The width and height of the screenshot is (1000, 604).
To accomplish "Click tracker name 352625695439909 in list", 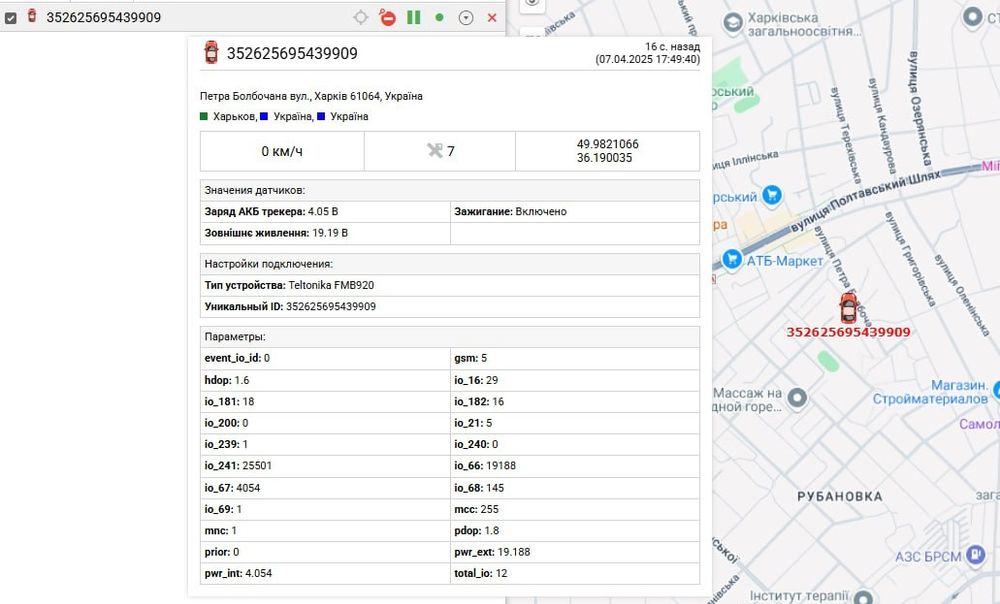I will (104, 17).
